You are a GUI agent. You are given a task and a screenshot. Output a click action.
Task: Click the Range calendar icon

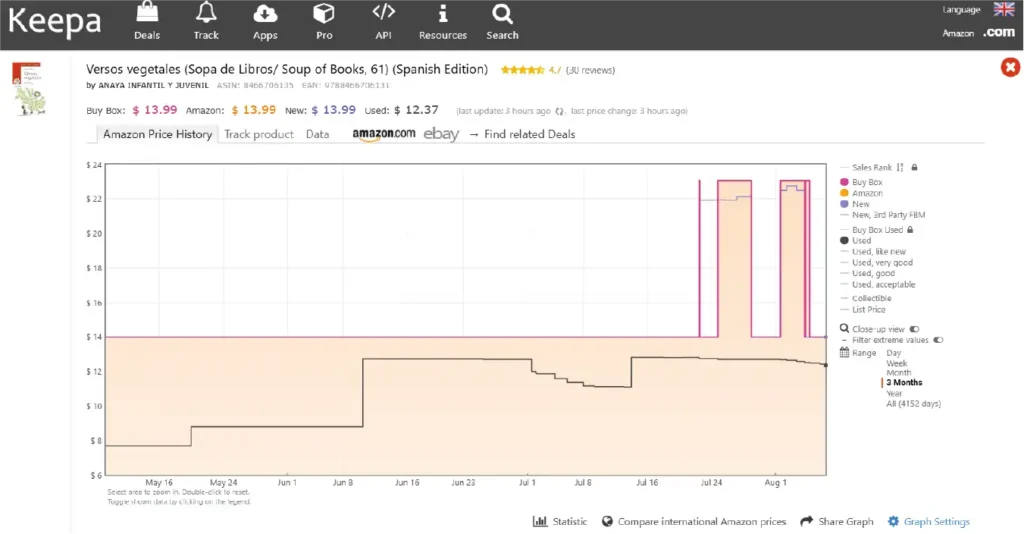(x=844, y=353)
